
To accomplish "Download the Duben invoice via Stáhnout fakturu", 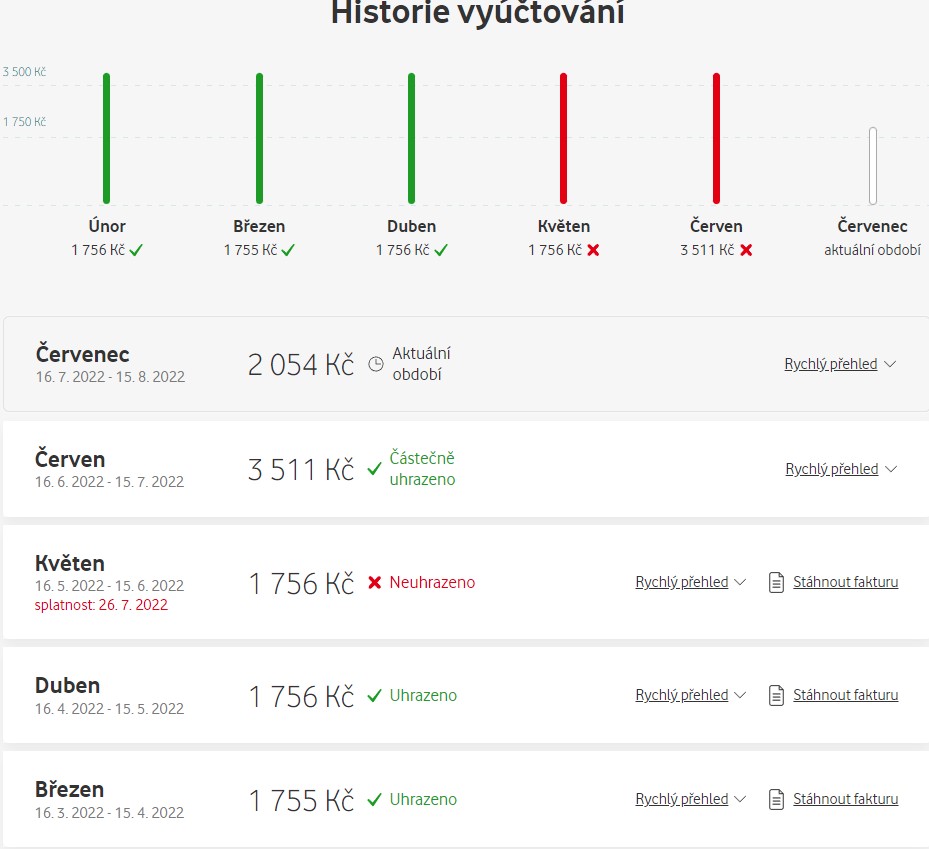I will tap(845, 695).
